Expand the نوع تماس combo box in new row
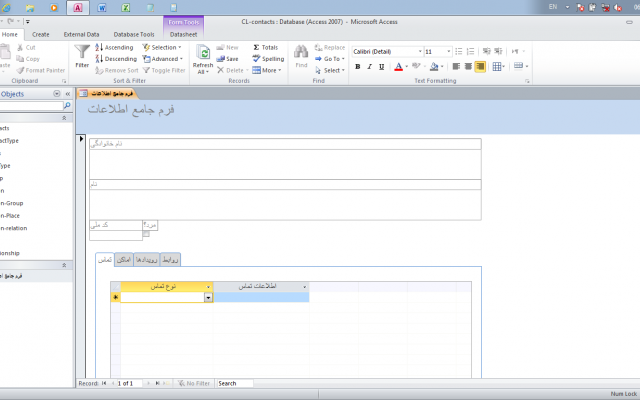 [208, 298]
